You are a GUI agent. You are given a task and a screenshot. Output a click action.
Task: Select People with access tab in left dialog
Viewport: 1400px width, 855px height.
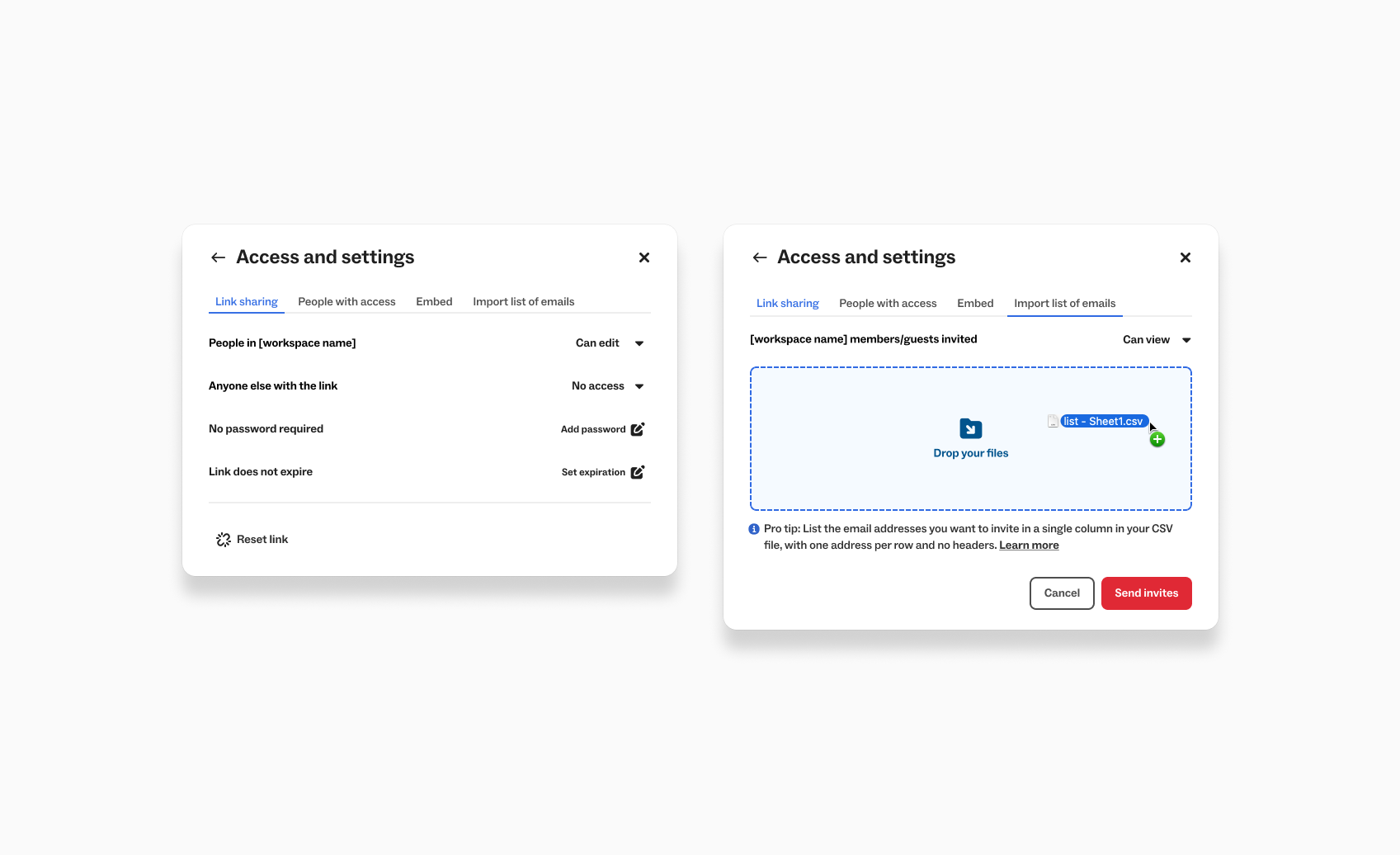(x=346, y=302)
